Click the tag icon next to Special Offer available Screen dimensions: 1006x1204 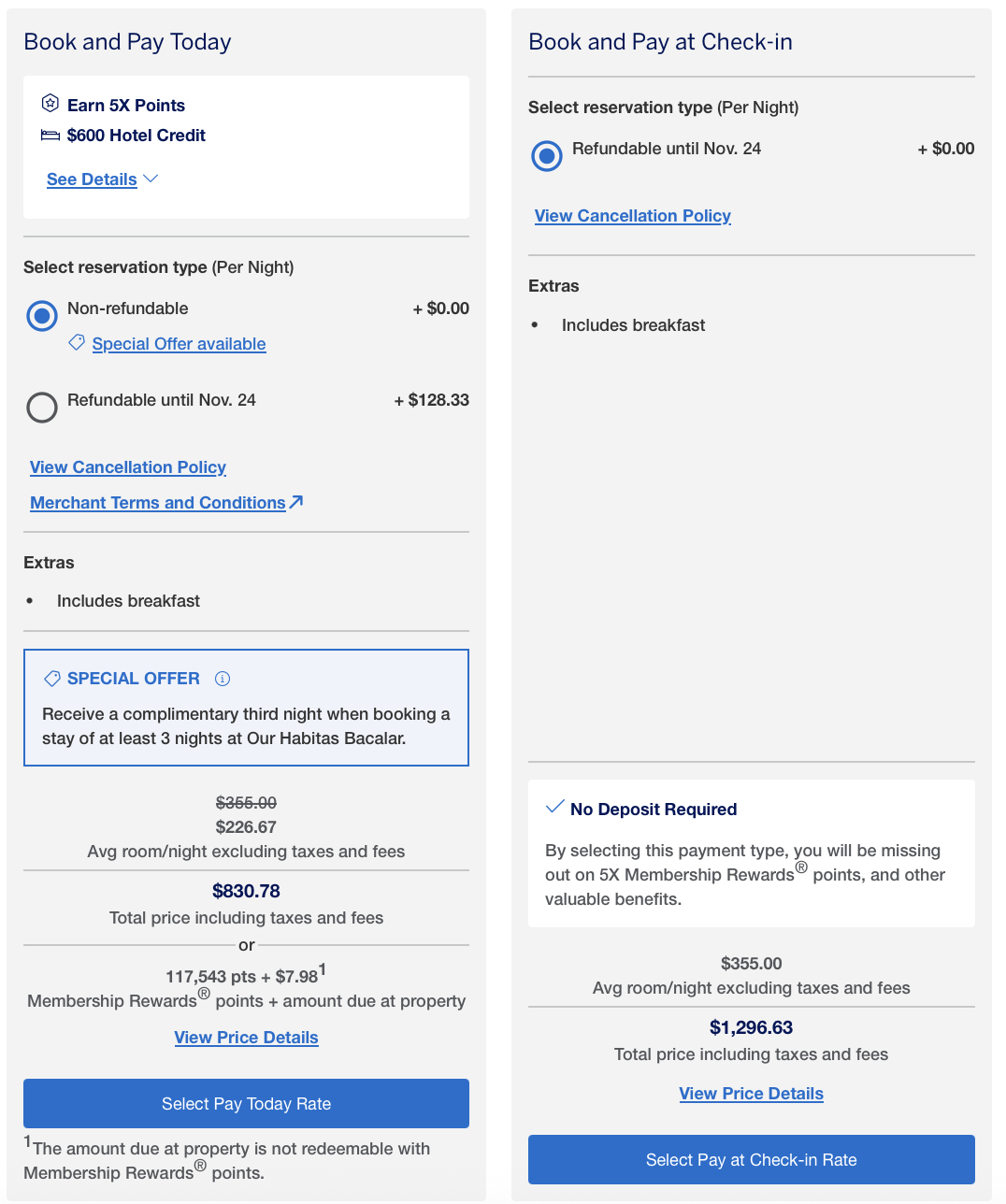point(78,343)
